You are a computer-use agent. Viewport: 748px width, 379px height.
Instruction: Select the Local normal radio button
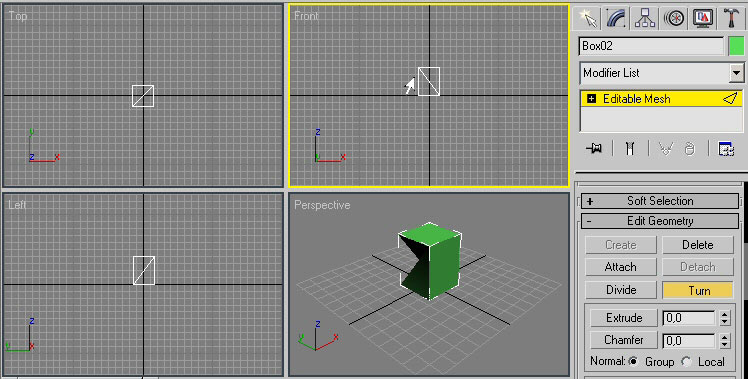tap(686, 361)
